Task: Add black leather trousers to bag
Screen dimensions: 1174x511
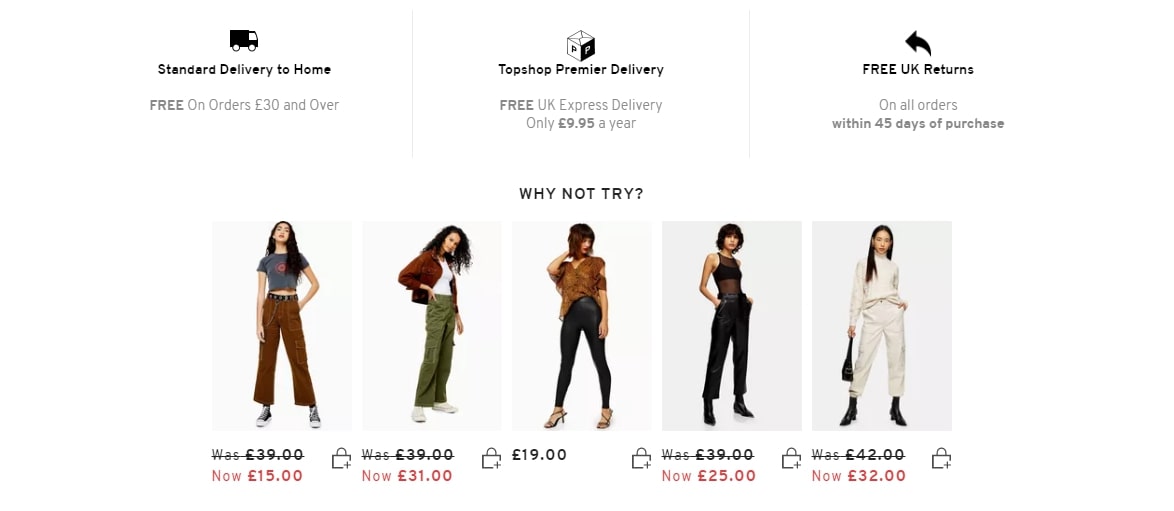Action: [791, 459]
